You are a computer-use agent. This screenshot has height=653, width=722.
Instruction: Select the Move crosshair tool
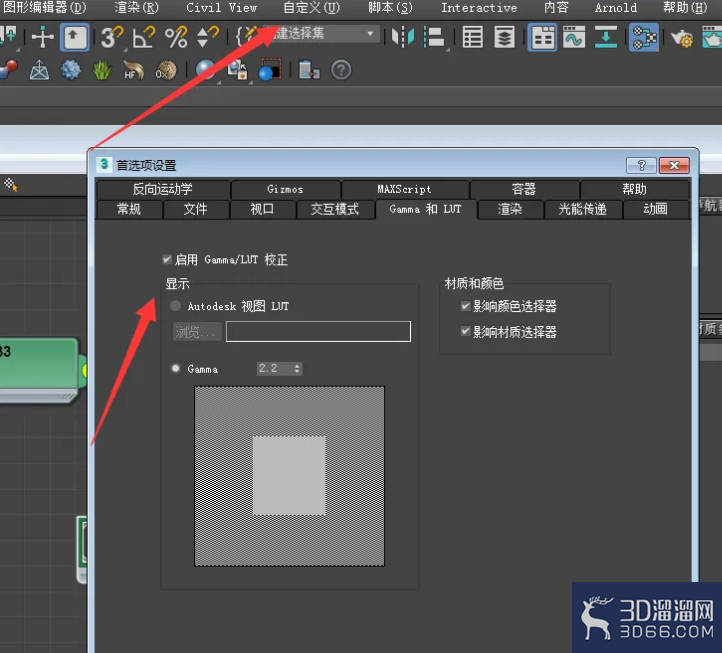click(42, 37)
